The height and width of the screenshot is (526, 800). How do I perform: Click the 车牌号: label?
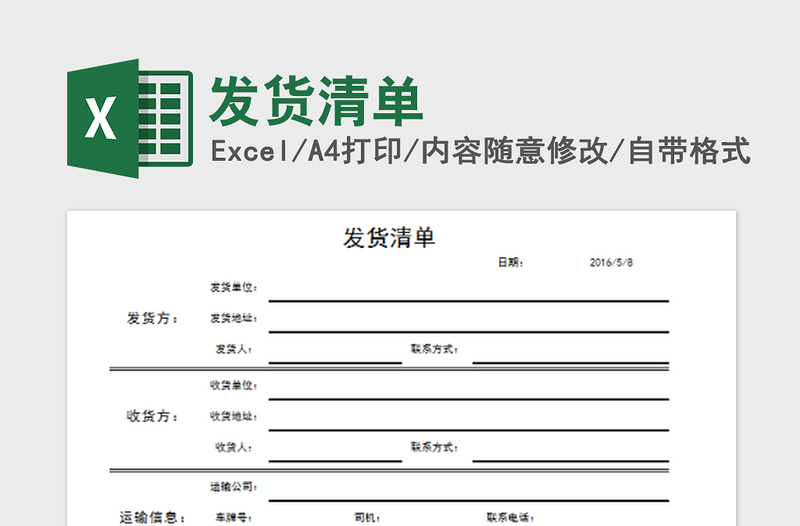(x=234, y=517)
